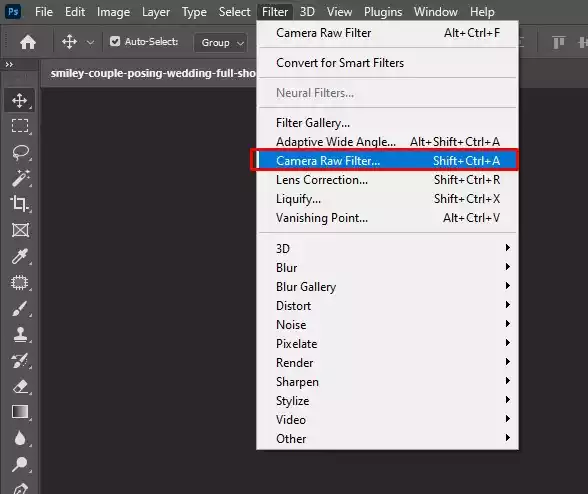Viewport: 588px width, 494px height.
Task: Click the Photoshop Ps logo icon
Action: click(13, 12)
